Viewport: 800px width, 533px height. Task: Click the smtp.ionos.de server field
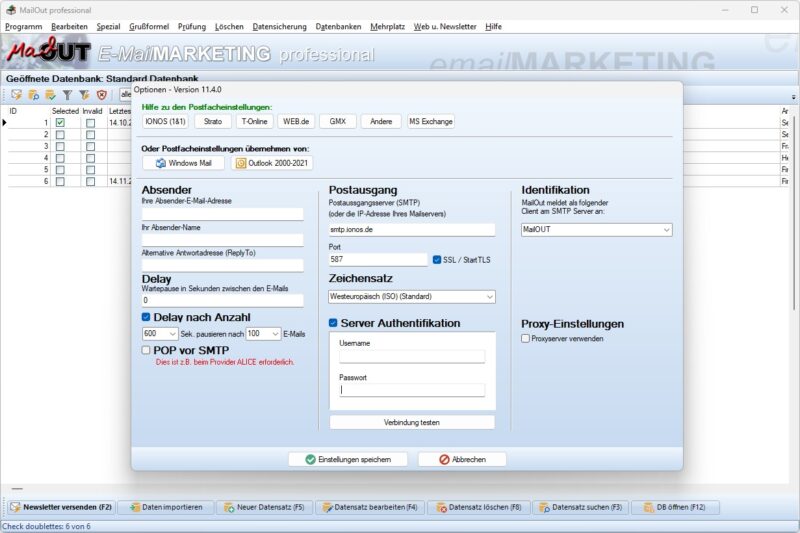[412, 230]
